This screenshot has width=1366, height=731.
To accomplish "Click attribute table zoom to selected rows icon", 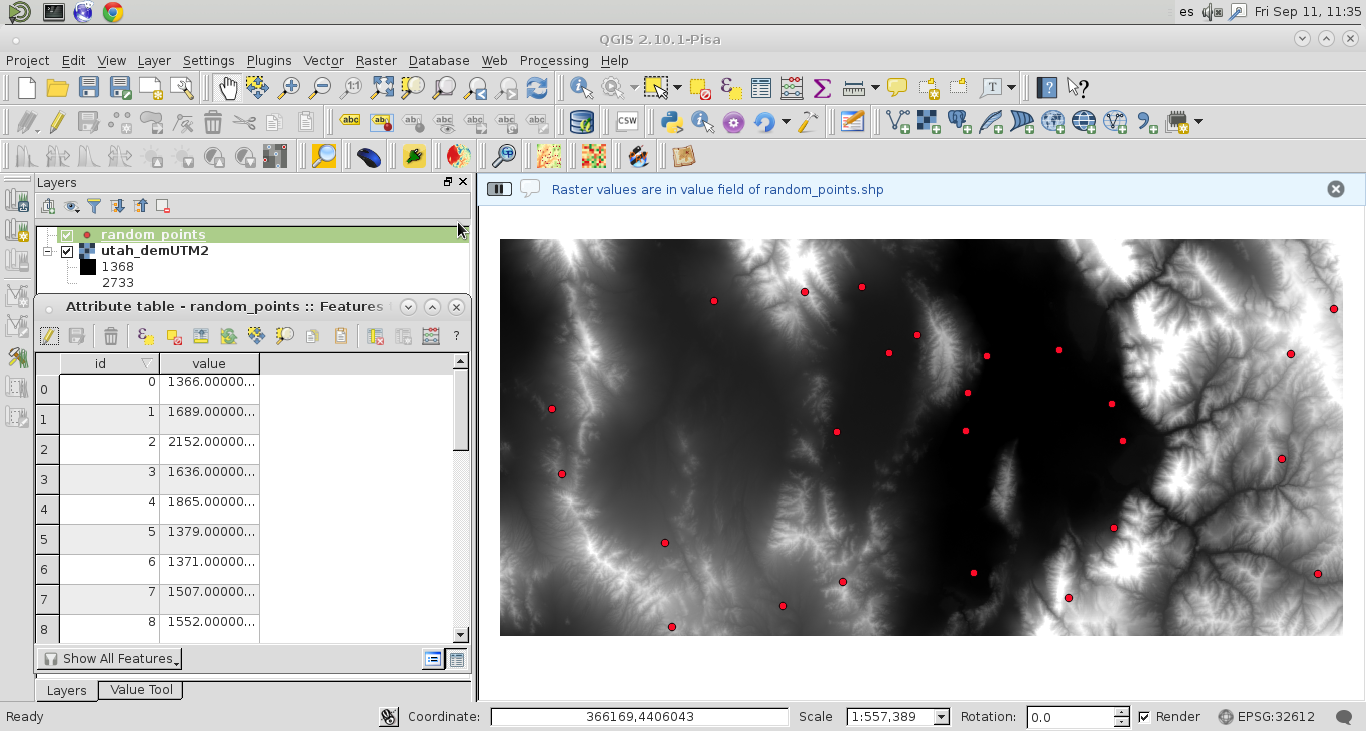I will pyautogui.click(x=285, y=336).
